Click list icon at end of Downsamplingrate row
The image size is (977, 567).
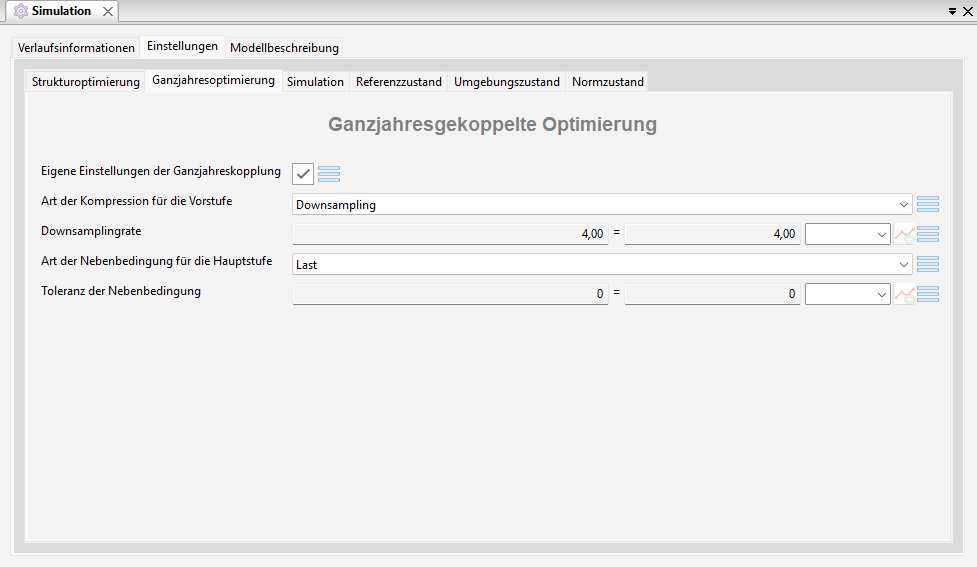927,234
